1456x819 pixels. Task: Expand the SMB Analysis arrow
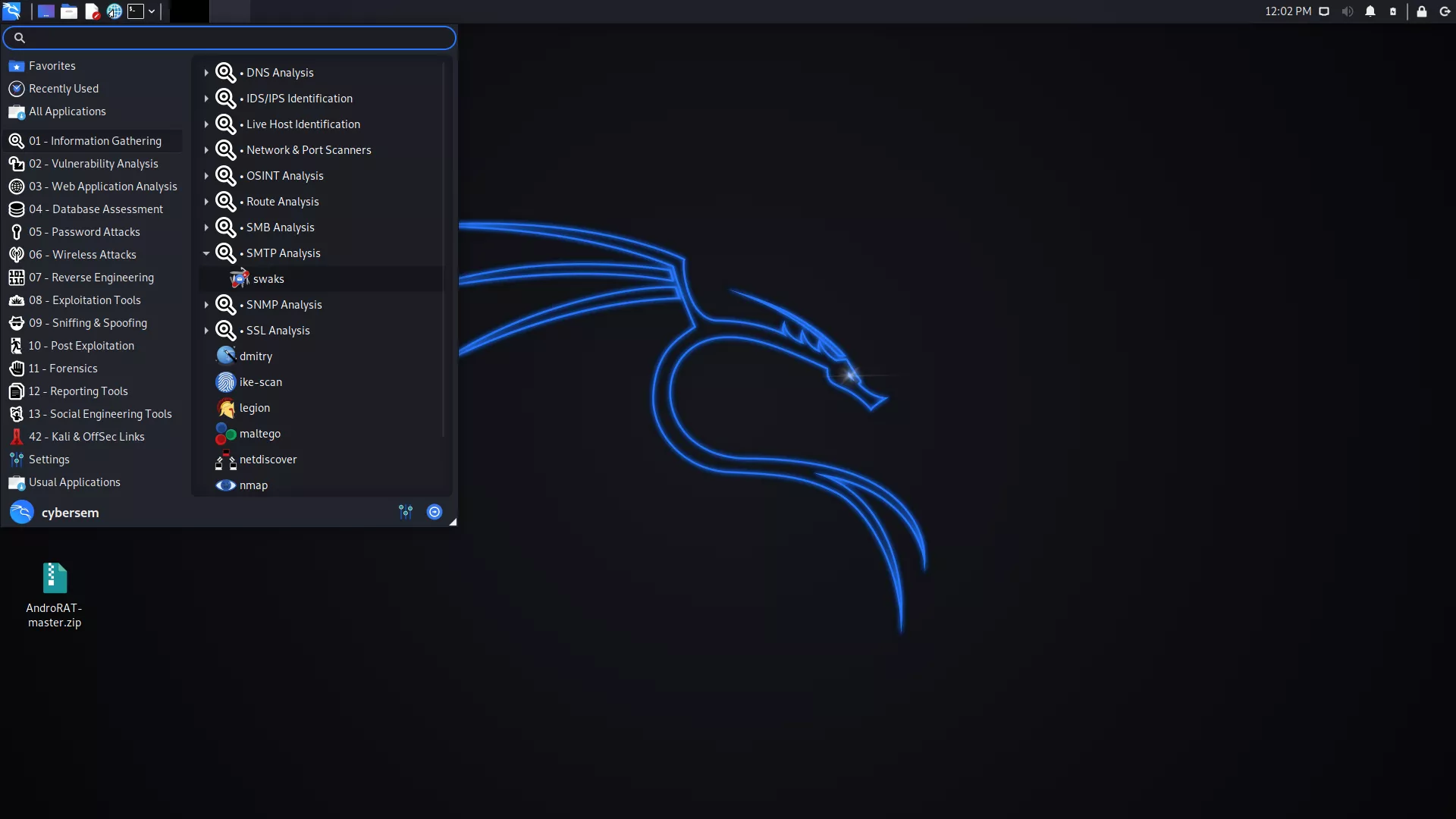pos(206,227)
